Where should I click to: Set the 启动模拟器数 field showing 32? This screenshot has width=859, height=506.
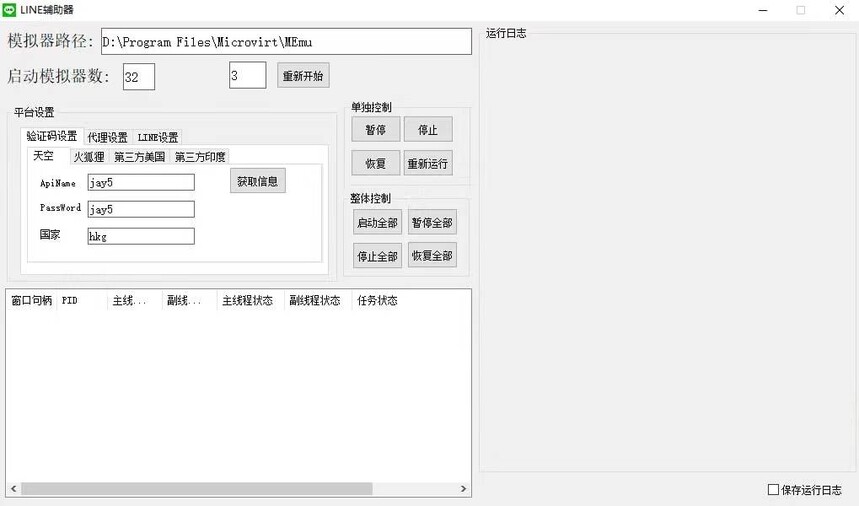[x=139, y=77]
